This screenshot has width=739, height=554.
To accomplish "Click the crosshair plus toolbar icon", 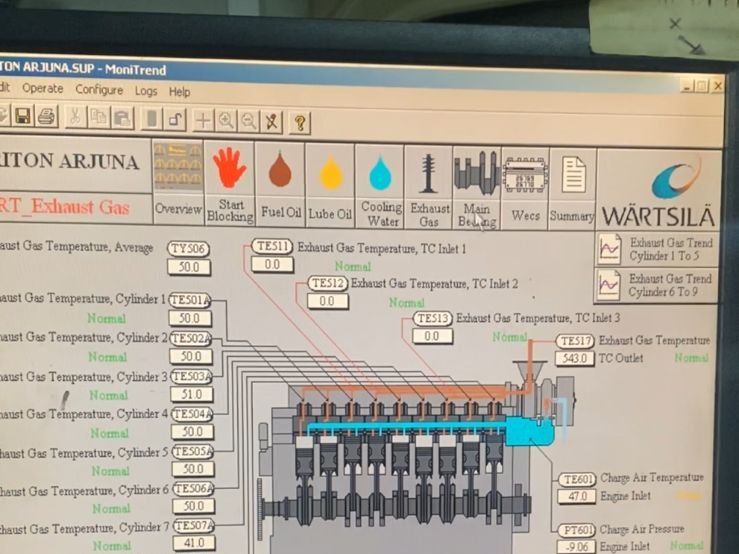I will point(203,120).
